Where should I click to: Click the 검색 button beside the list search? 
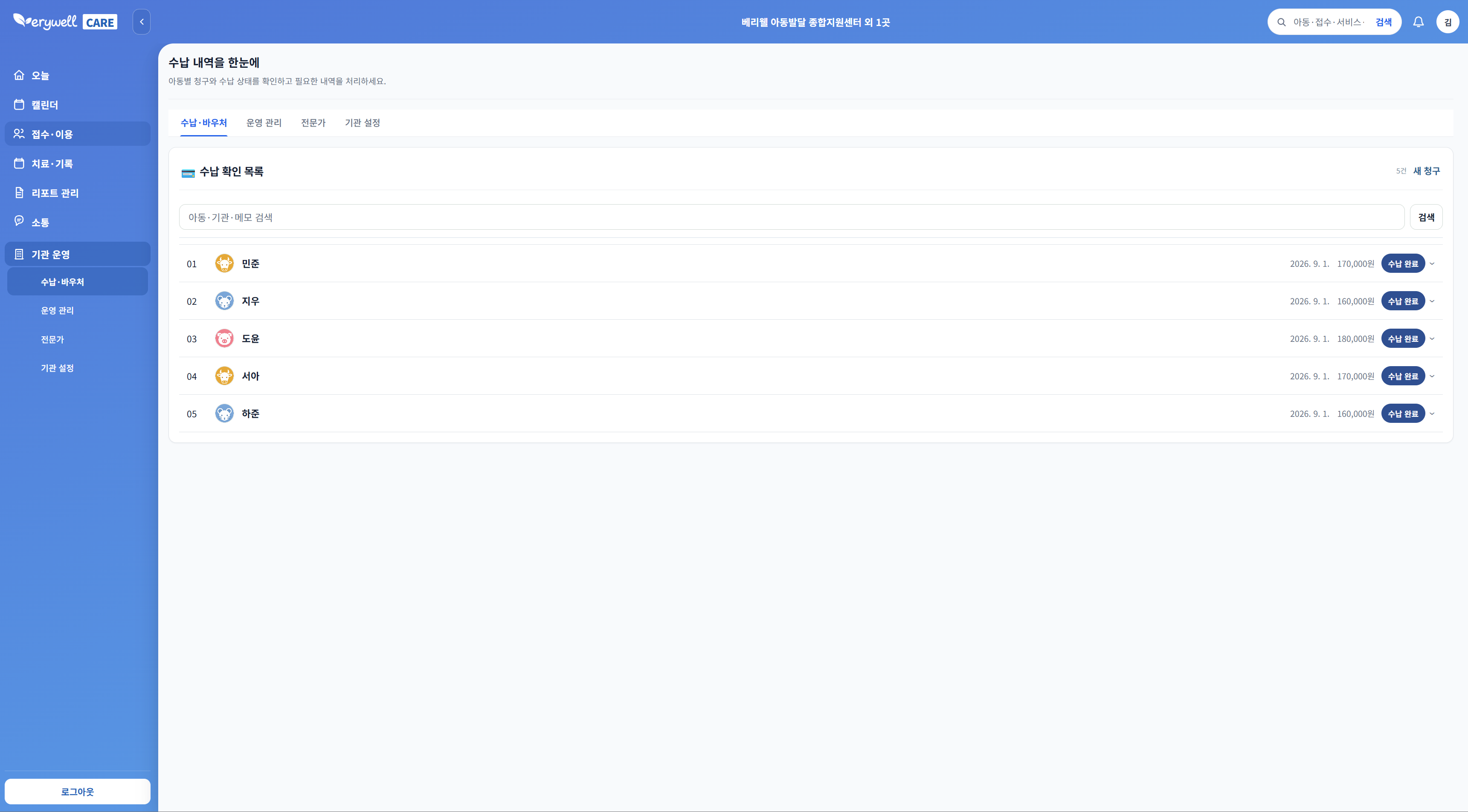(1426, 217)
